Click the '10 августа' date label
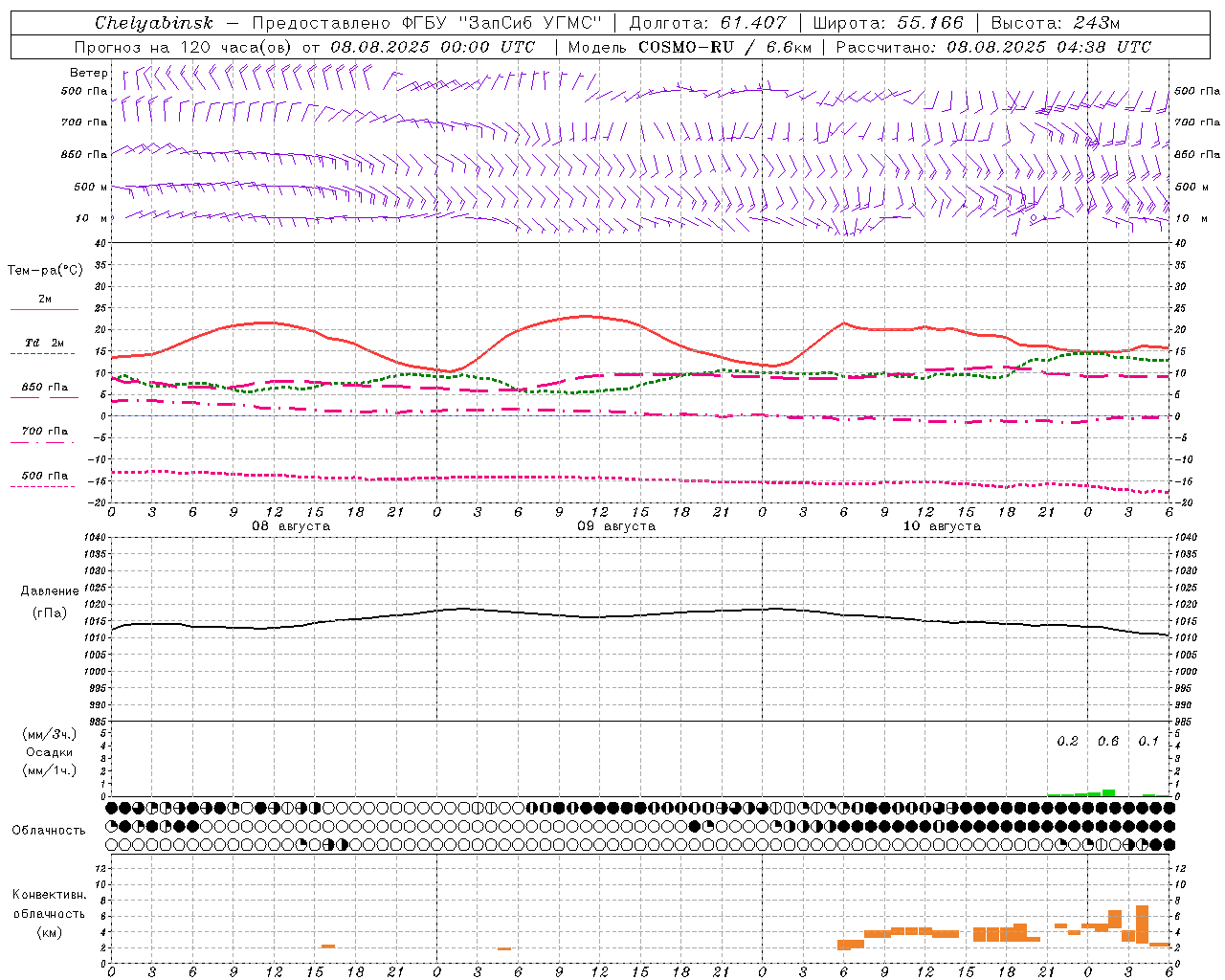The width and height of the screenshot is (1225, 980). coord(942,526)
